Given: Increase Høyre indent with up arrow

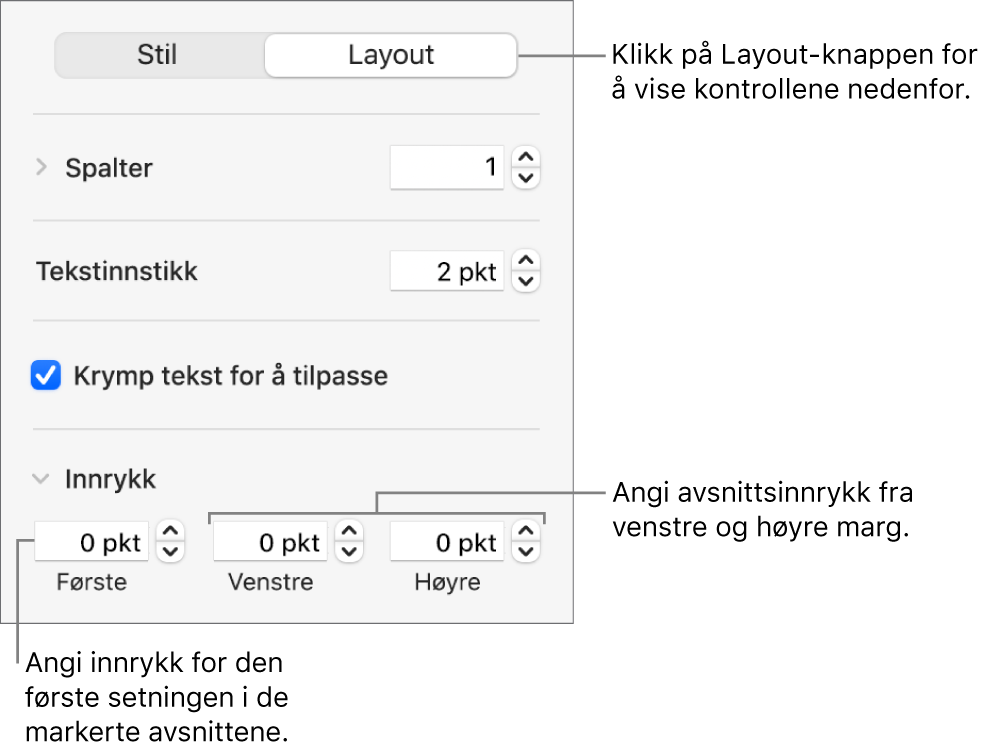Looking at the screenshot, I should (x=526, y=530).
